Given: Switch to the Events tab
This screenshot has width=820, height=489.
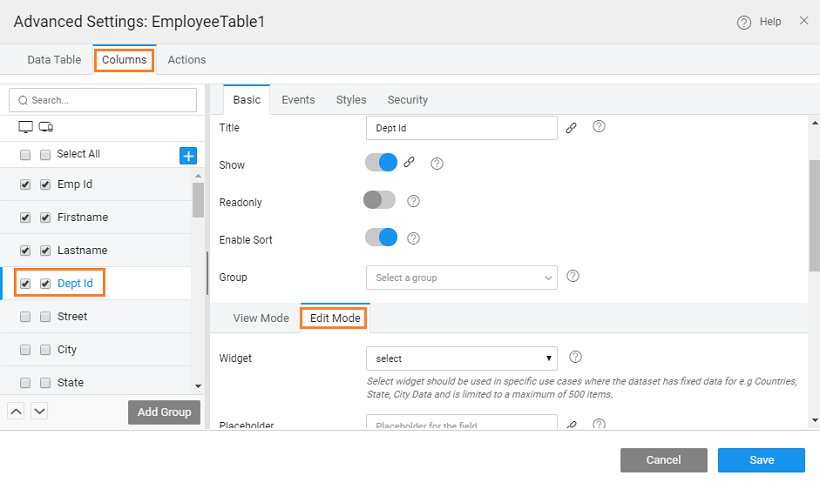Looking at the screenshot, I should point(298,100).
